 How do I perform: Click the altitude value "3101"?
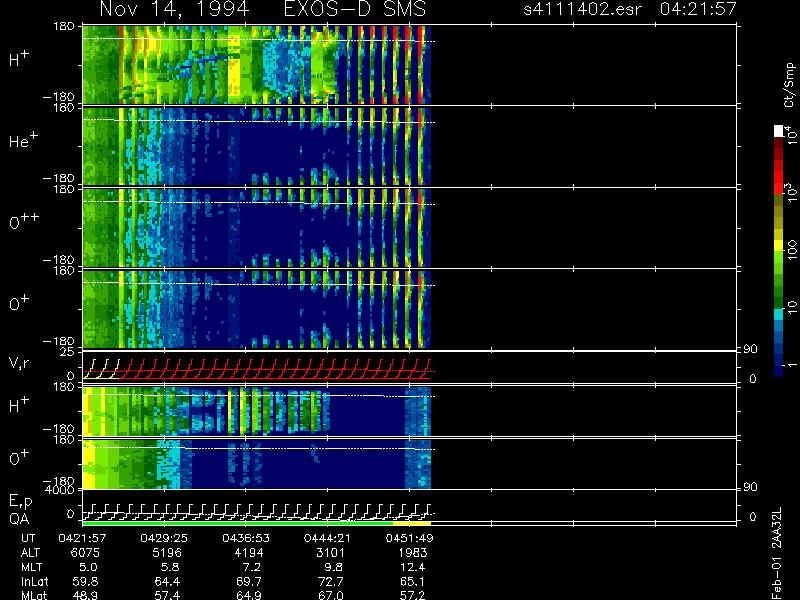[331, 553]
